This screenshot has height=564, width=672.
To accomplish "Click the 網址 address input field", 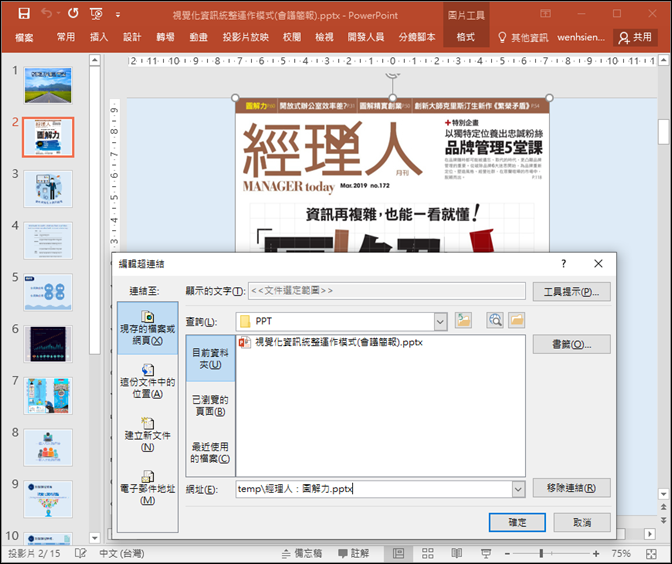I will coord(374,489).
